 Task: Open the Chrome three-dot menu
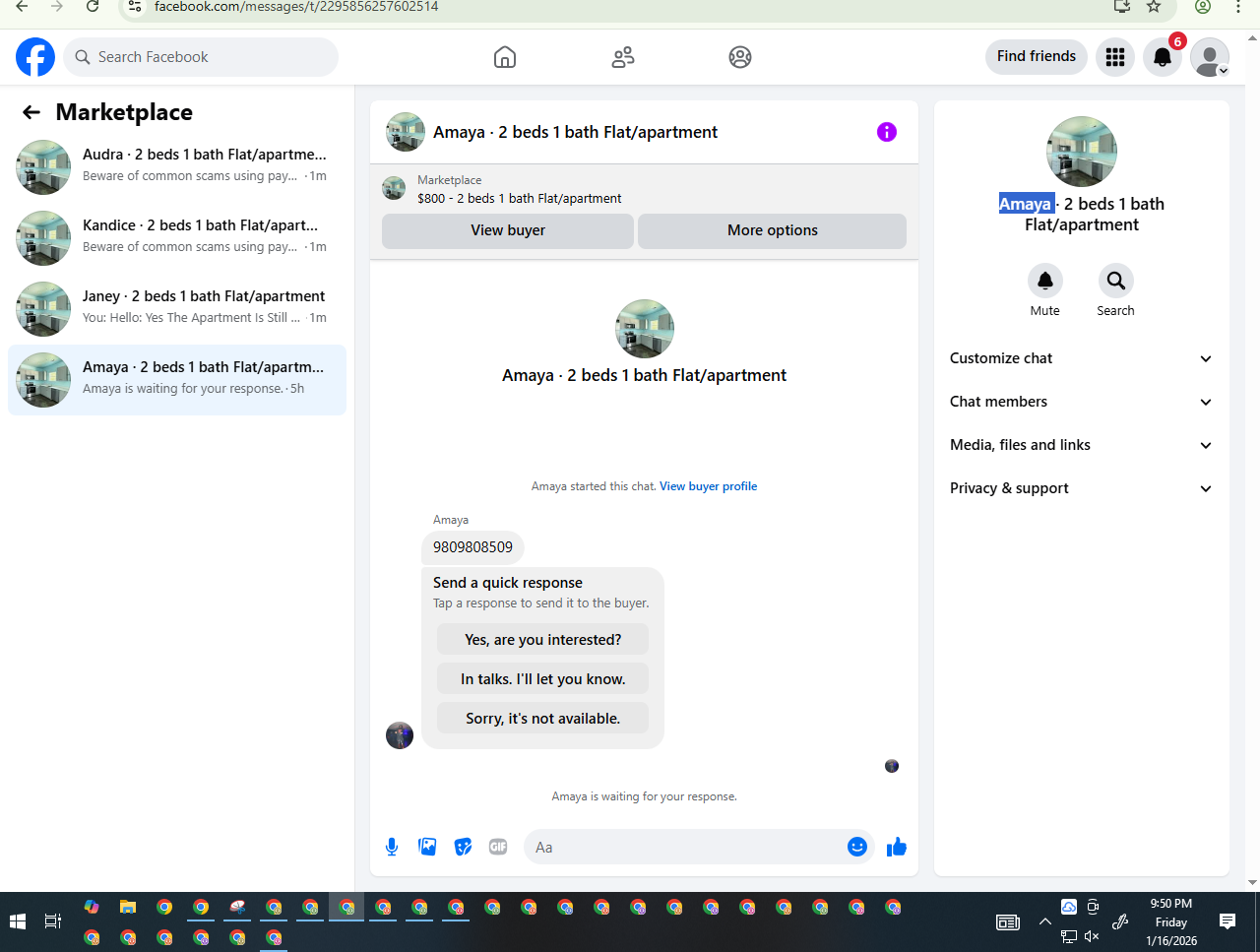point(1238,7)
